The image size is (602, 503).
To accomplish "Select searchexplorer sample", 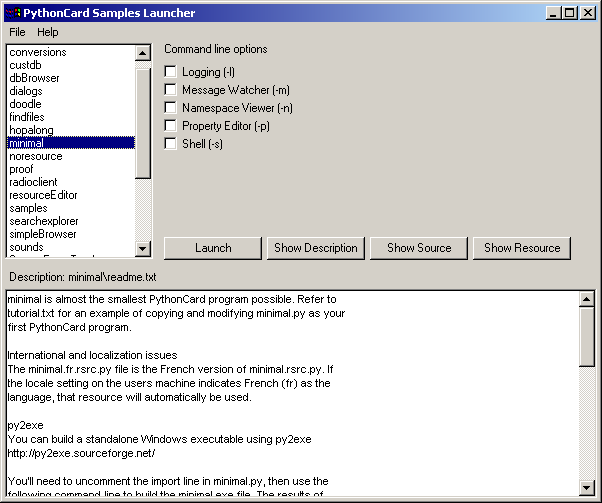I will [71, 221].
